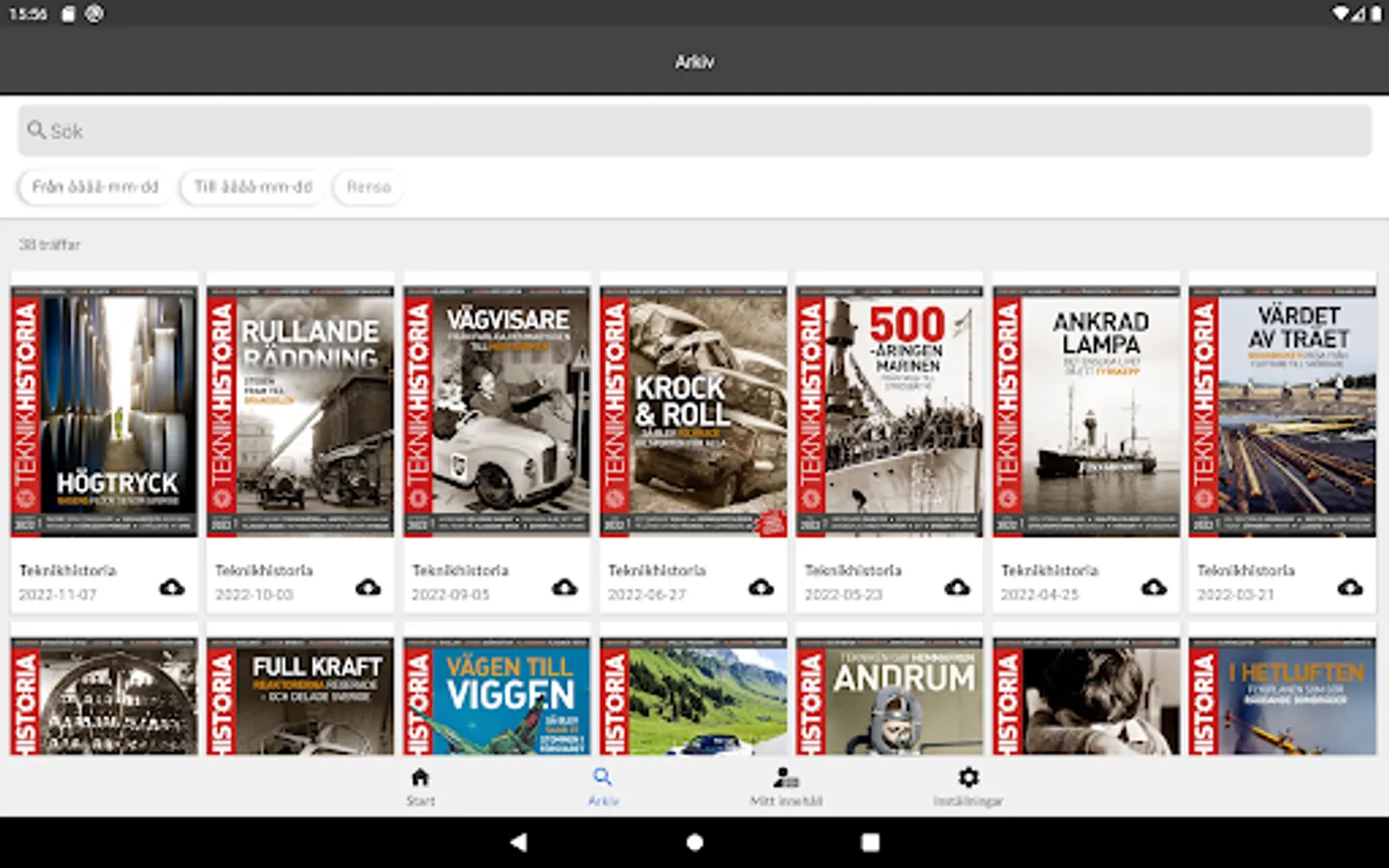The image size is (1389, 868).
Task: Download the 2022-04-25 Teknikhistoria issue
Action: [x=1154, y=586]
